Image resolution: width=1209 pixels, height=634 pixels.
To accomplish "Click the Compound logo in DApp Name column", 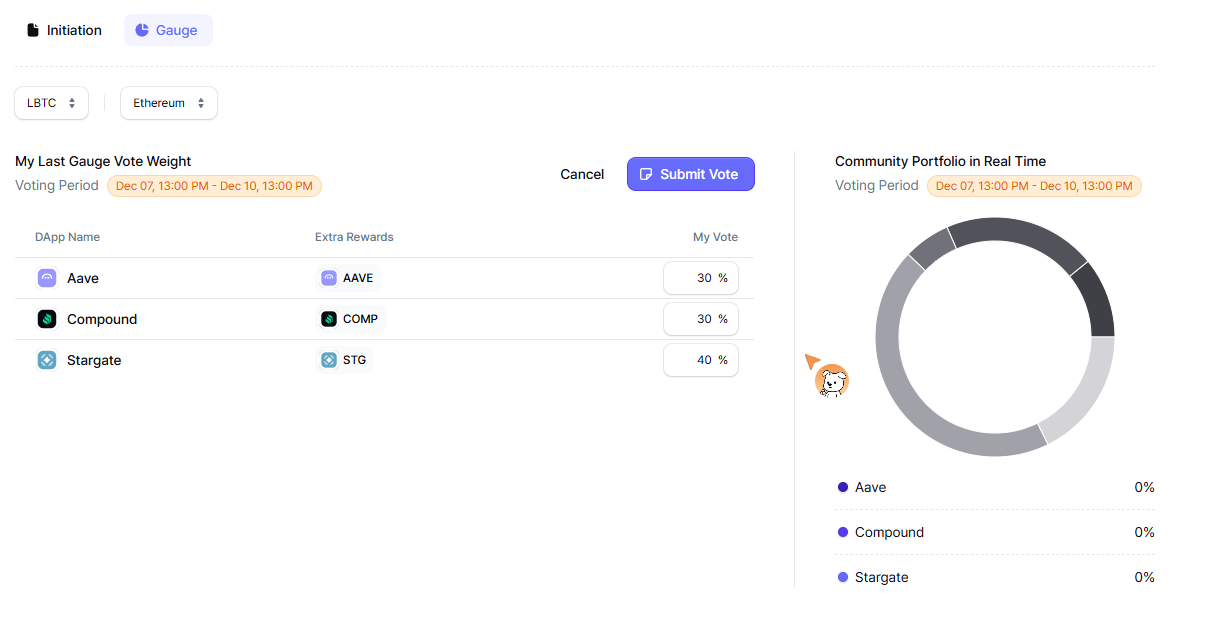I will pos(47,319).
